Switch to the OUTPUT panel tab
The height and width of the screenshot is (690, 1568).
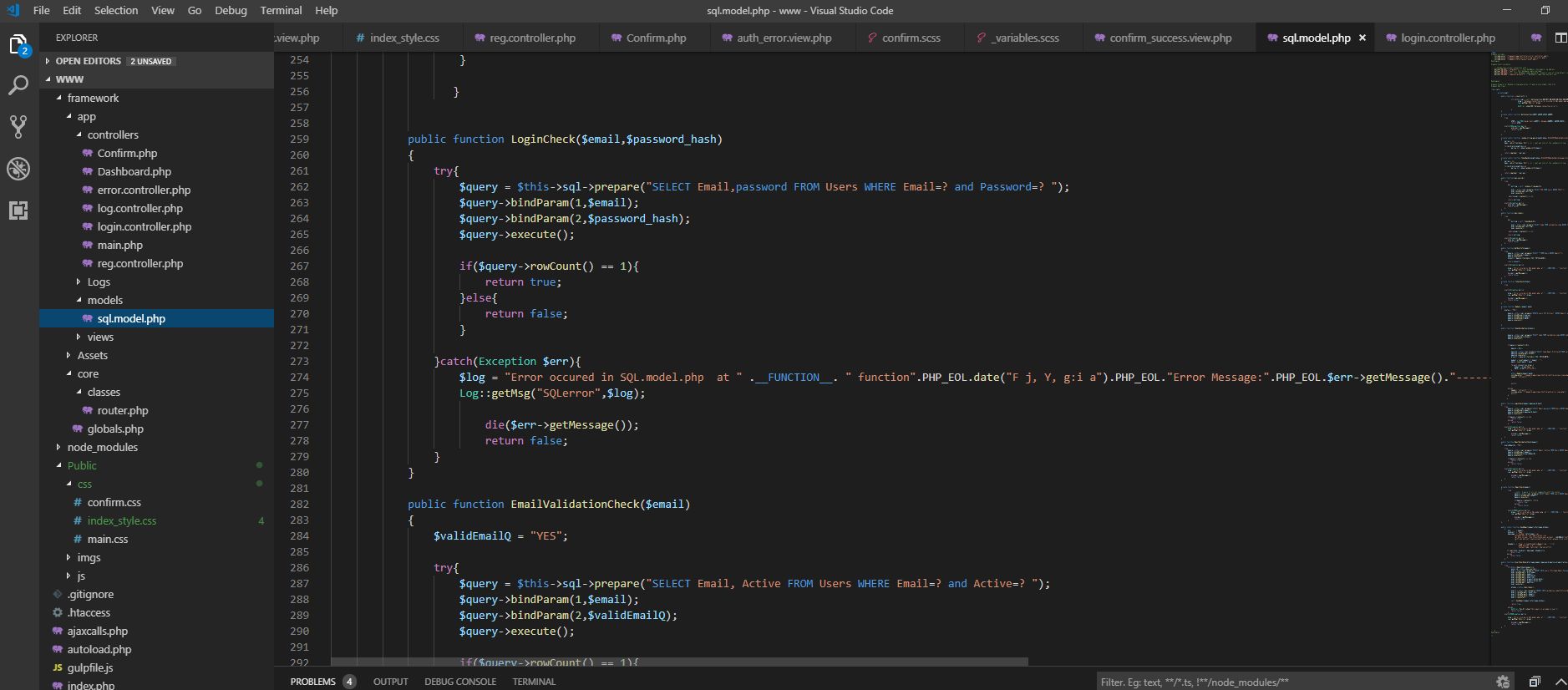(x=390, y=682)
